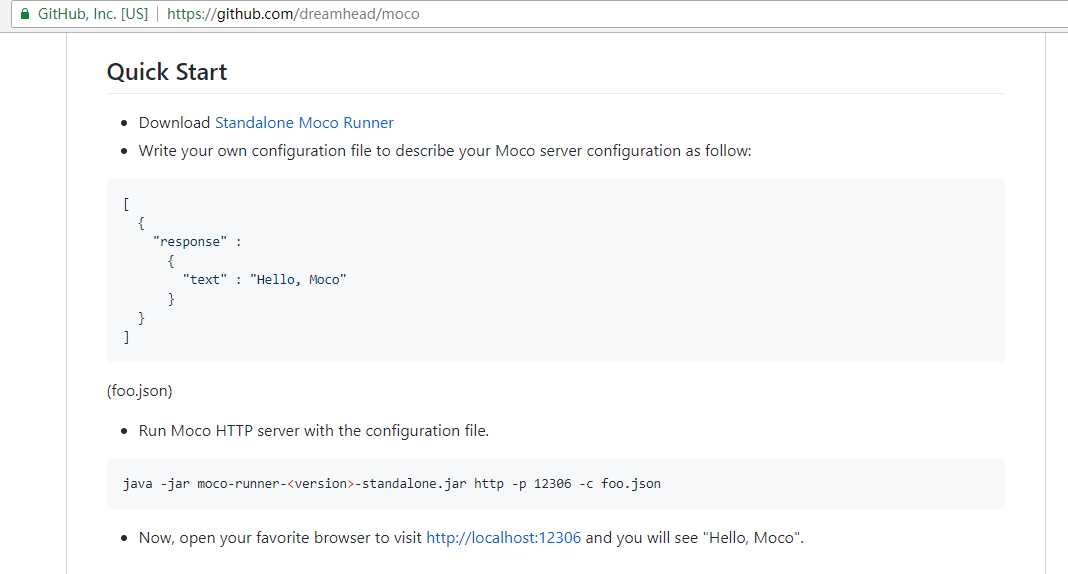This screenshot has width=1068, height=574.
Task: Click the green secure padlock icon
Action: pos(25,14)
